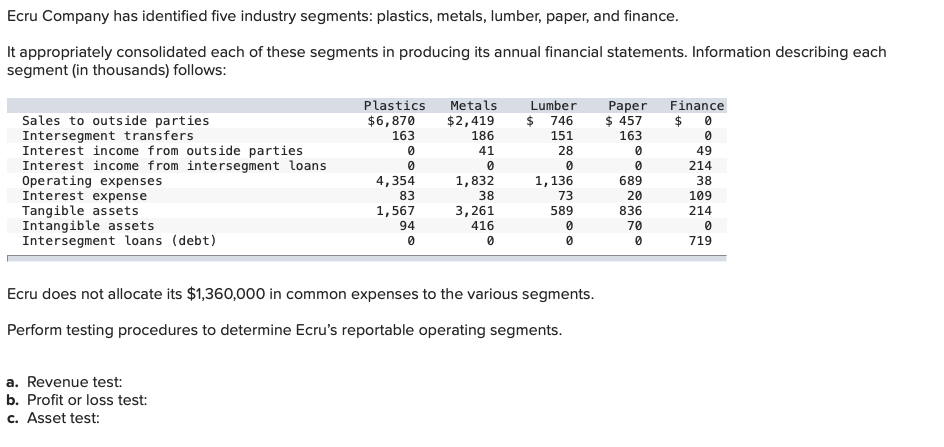Click the 1,567 Plastics tangible assets value
The image size is (944, 447).
click(x=396, y=211)
